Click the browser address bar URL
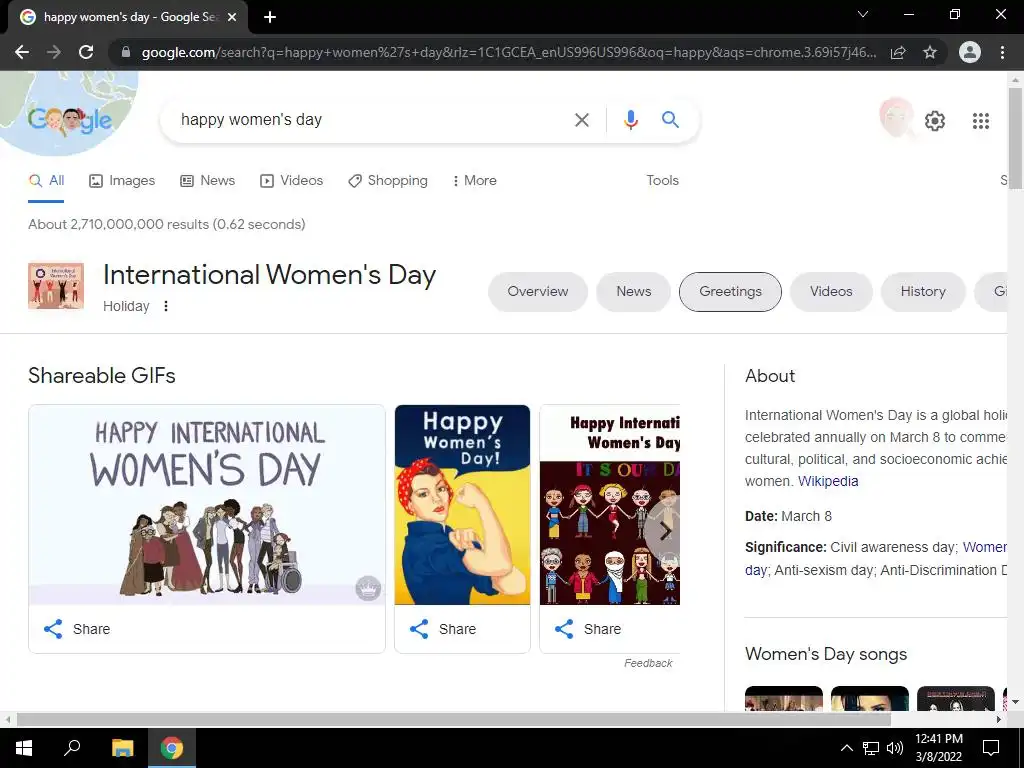The image size is (1024, 768). [508, 52]
